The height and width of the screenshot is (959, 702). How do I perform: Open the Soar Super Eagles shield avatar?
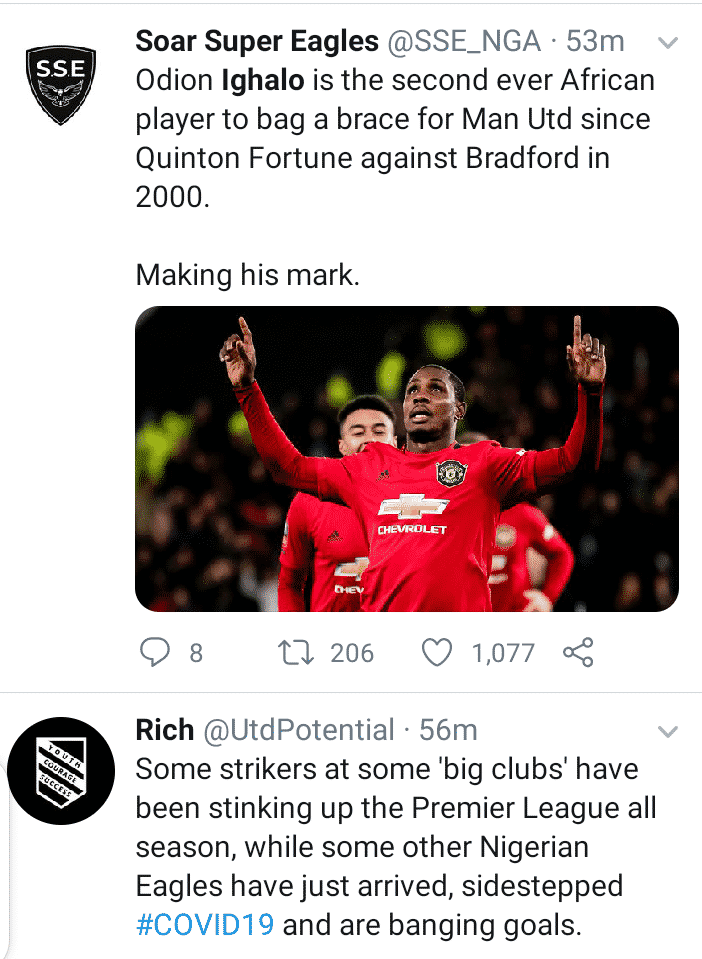pos(61,77)
